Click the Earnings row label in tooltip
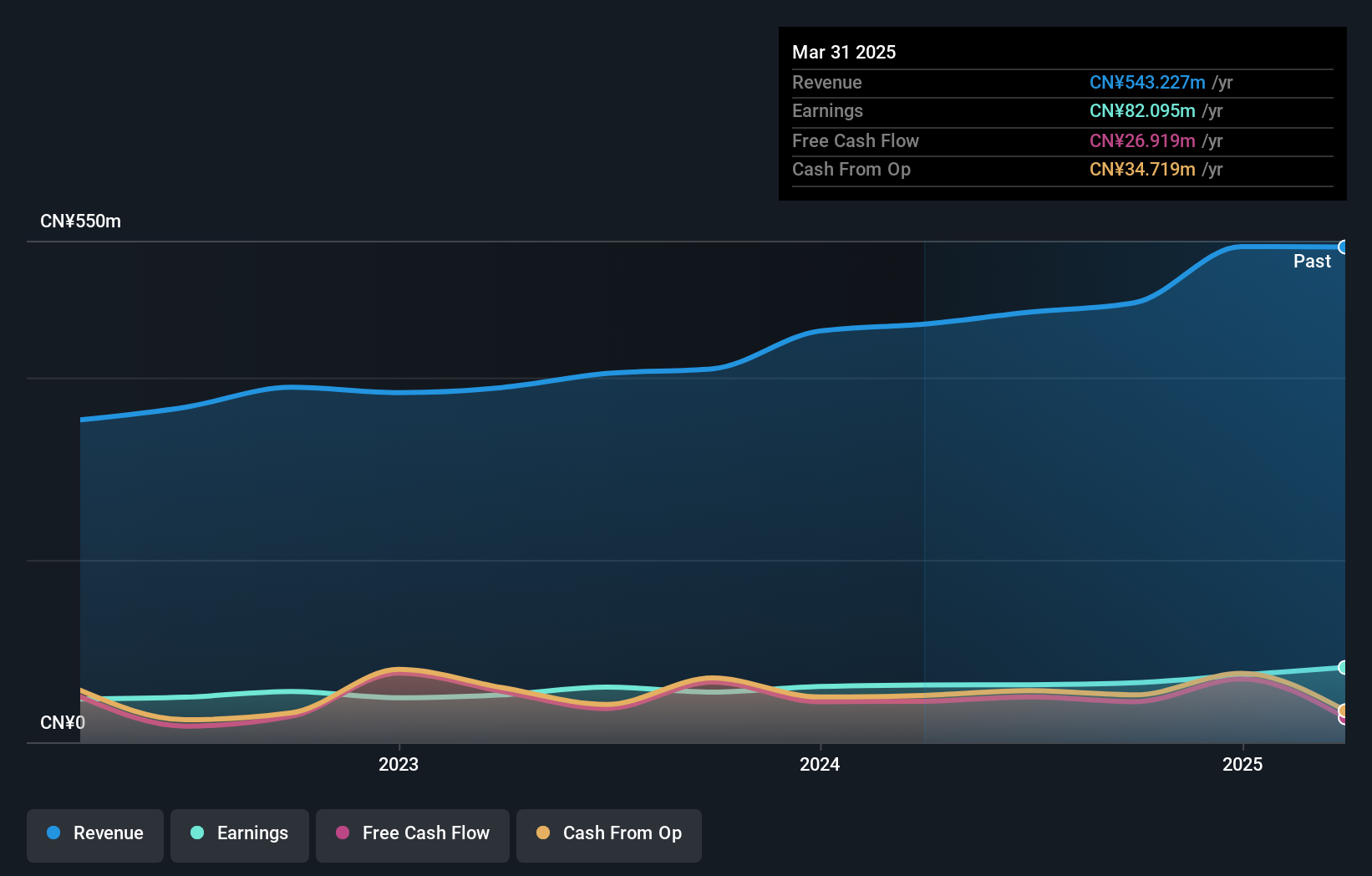The width and height of the screenshot is (1372, 876). (828, 110)
